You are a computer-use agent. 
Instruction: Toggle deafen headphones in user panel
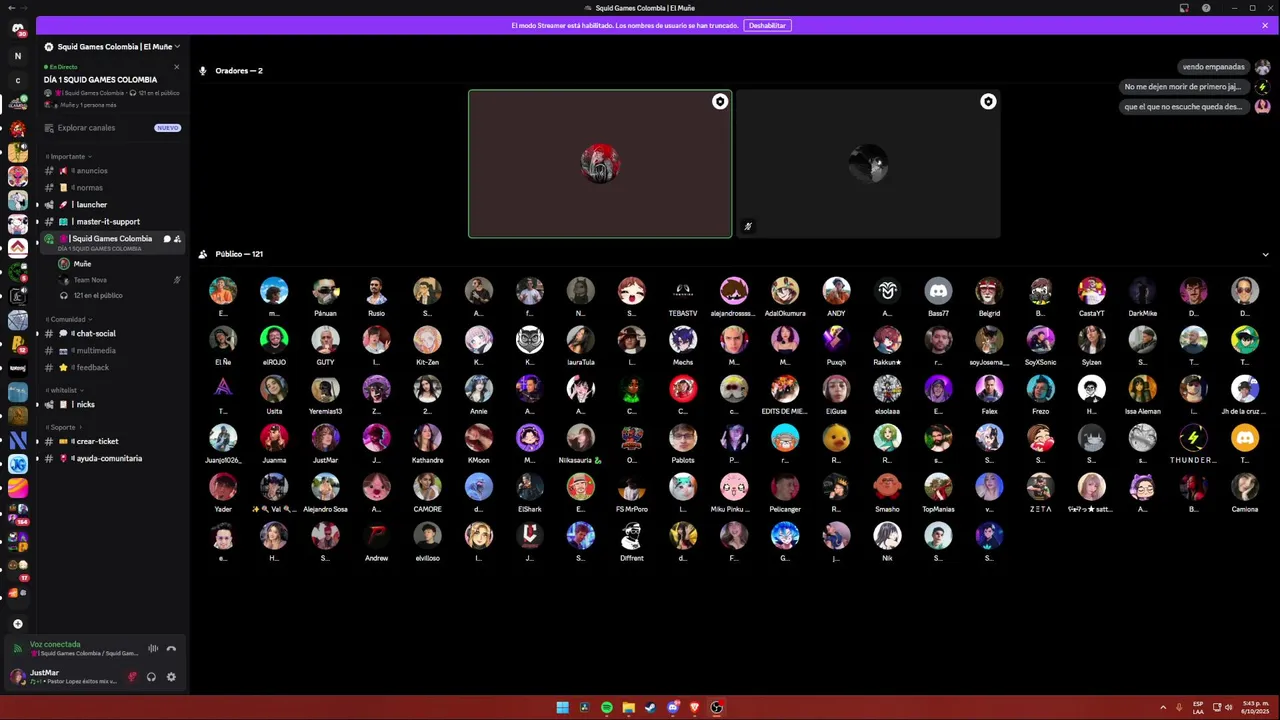tap(152, 677)
